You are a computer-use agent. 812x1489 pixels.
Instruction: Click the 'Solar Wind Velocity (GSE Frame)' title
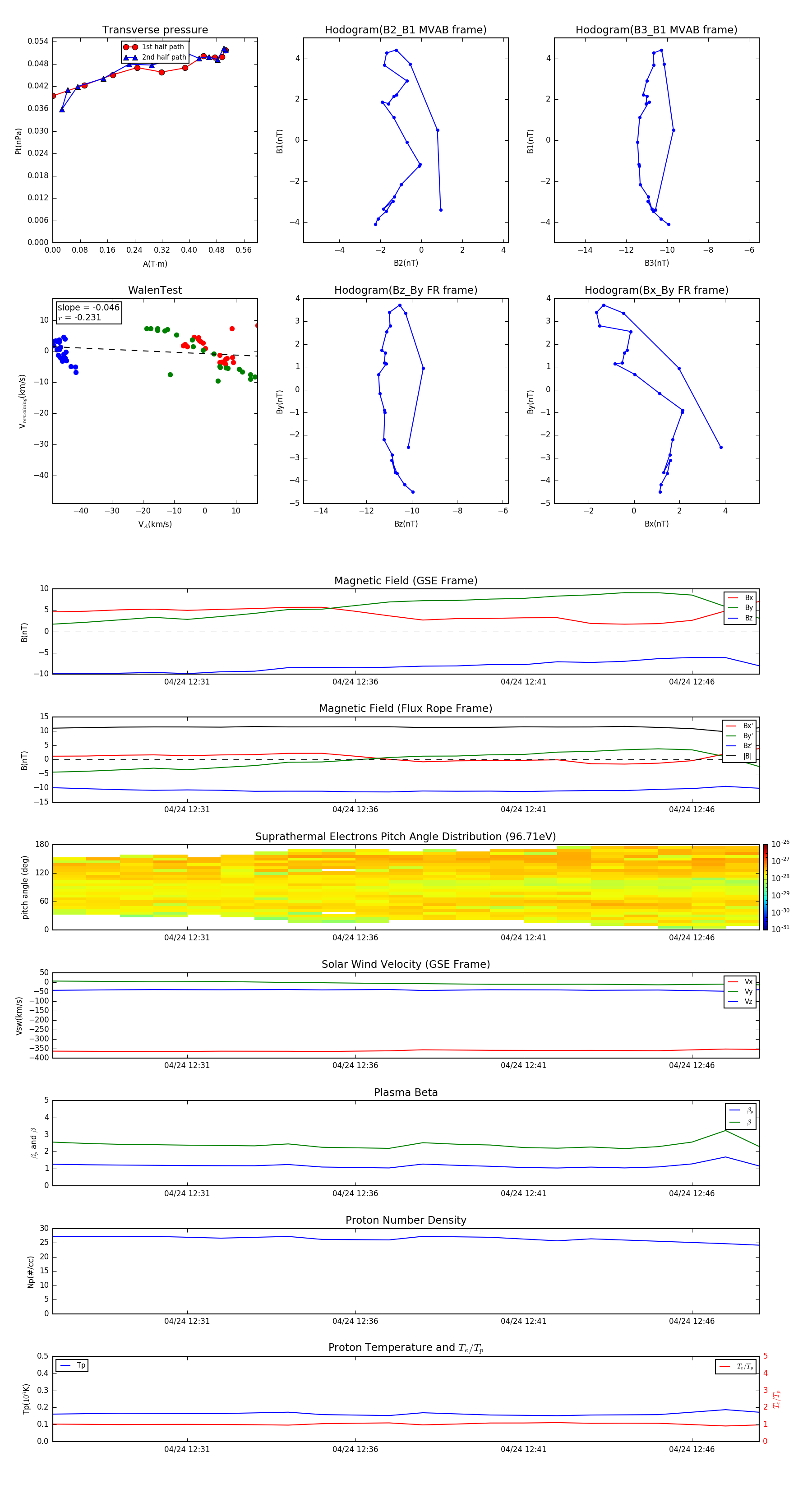(406, 965)
